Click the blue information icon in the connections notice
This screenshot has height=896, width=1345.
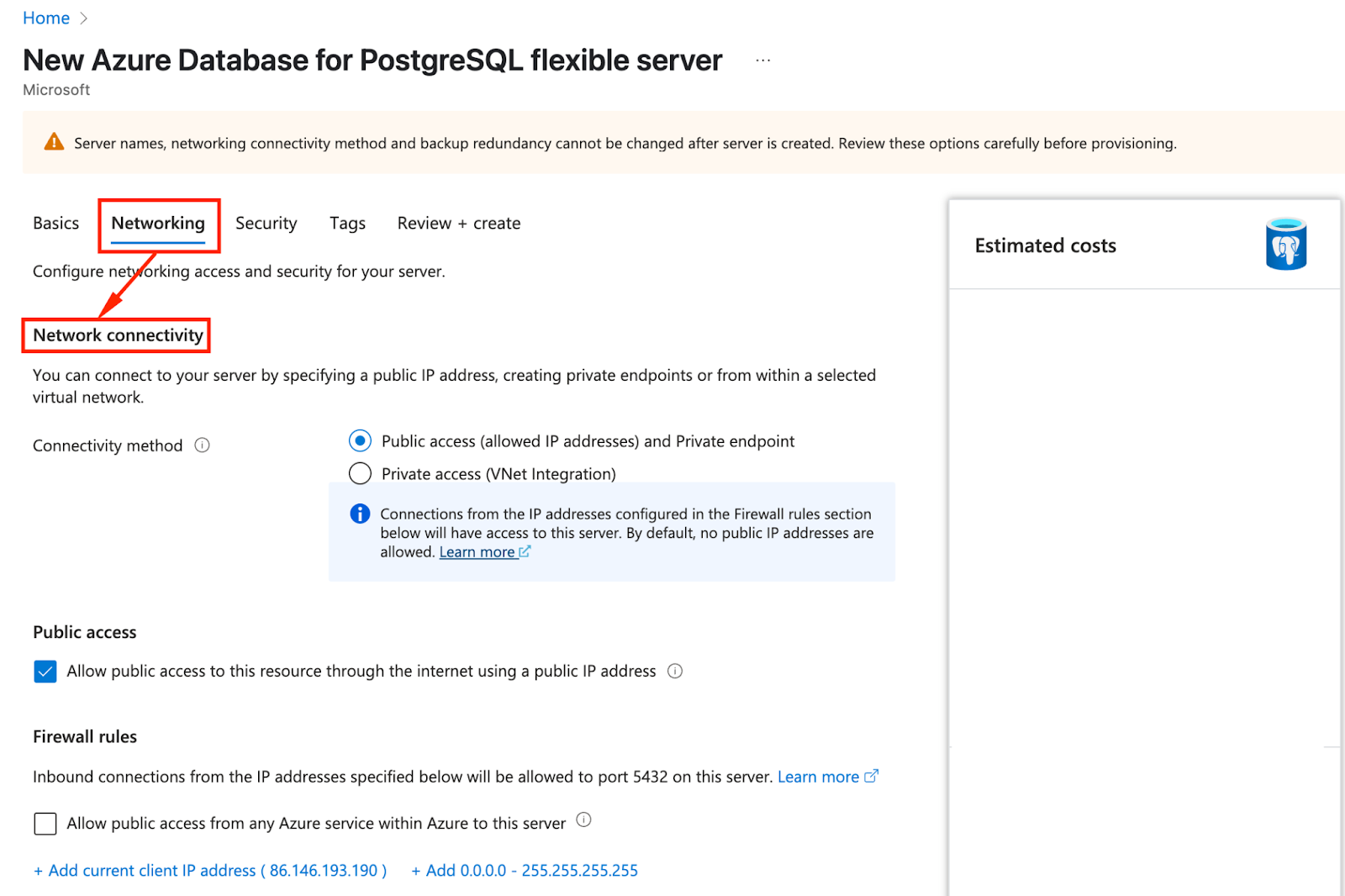point(360,514)
